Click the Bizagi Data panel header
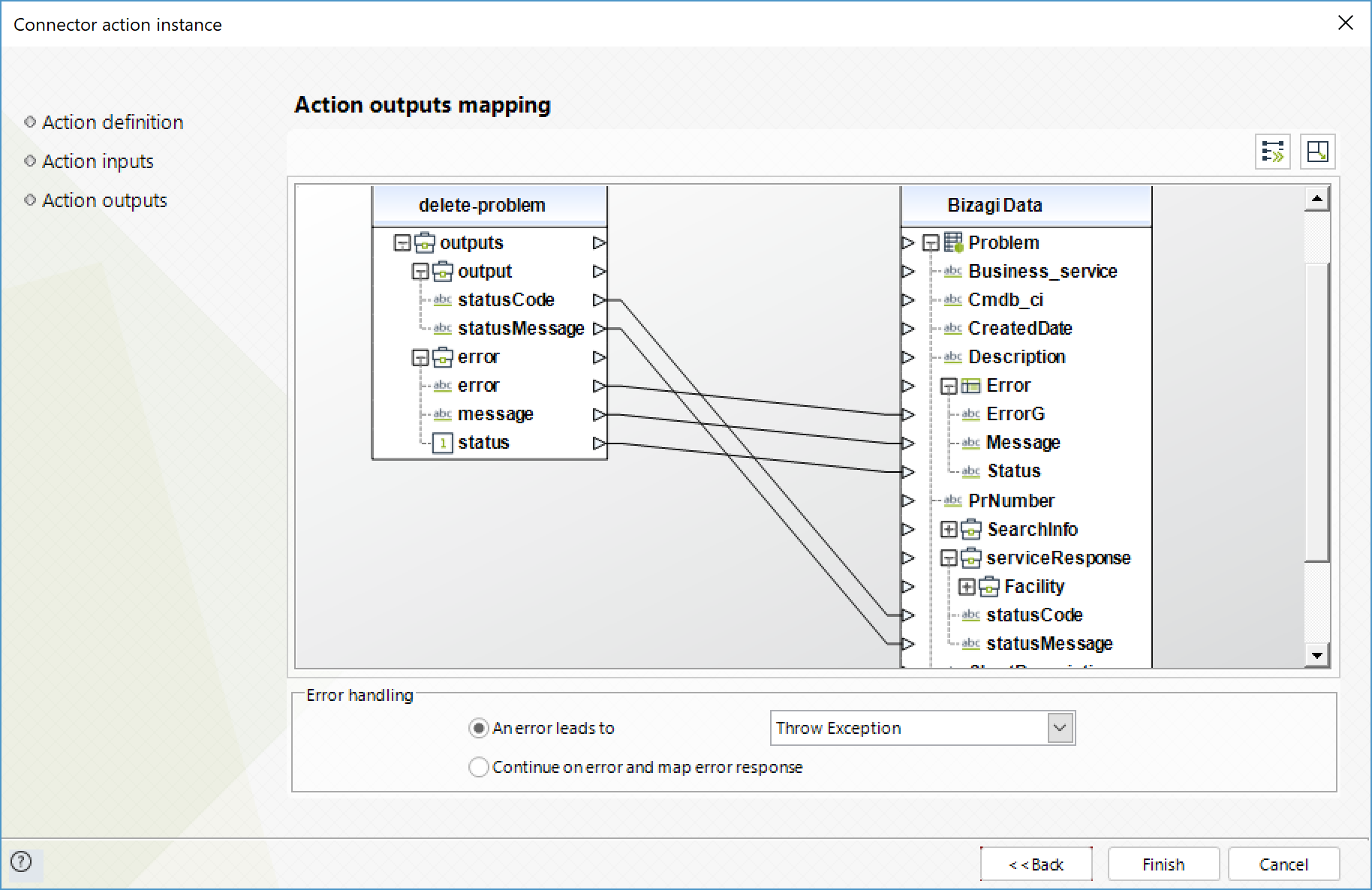Image resolution: width=1372 pixels, height=890 pixels. 1025,206
